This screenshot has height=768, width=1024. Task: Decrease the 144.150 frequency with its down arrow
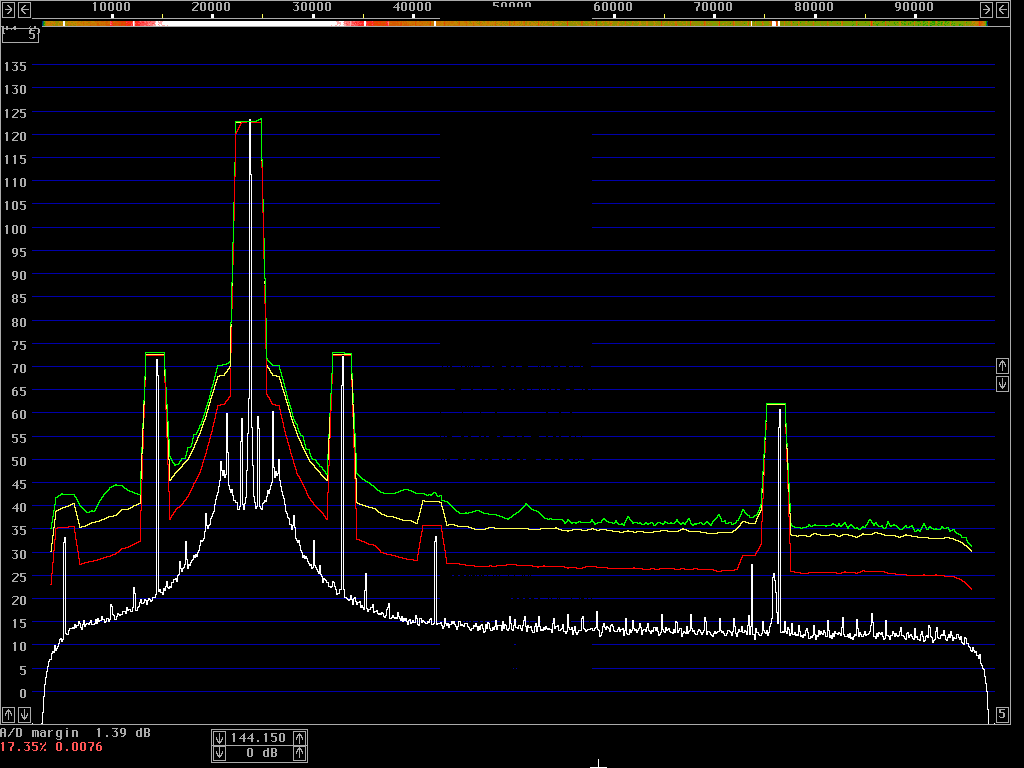219,738
